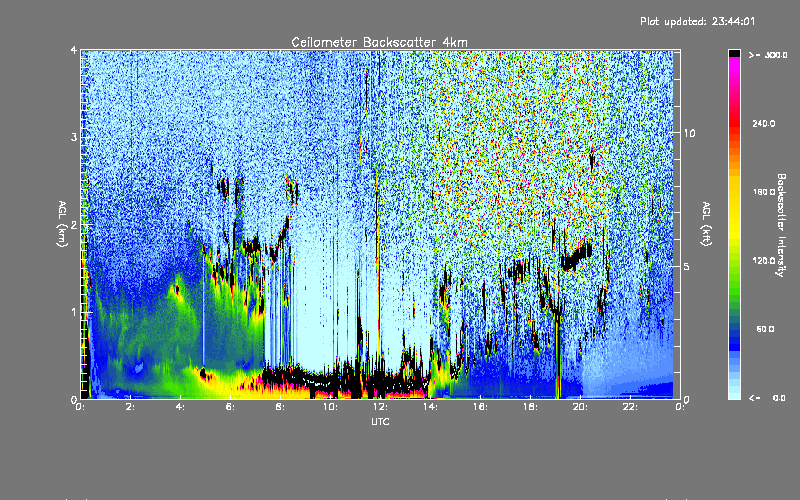
Task: Click the "Ceilometer Backscatter 4km" plot title
Action: (x=379, y=42)
